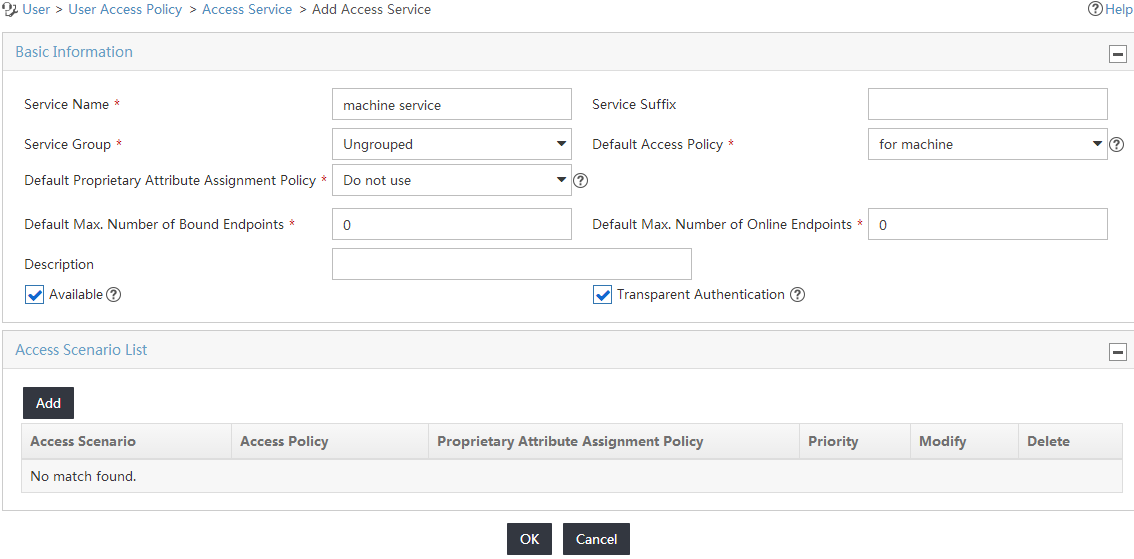Click the user icon in the breadcrumb
This screenshot has height=559, width=1134.
click(9, 10)
